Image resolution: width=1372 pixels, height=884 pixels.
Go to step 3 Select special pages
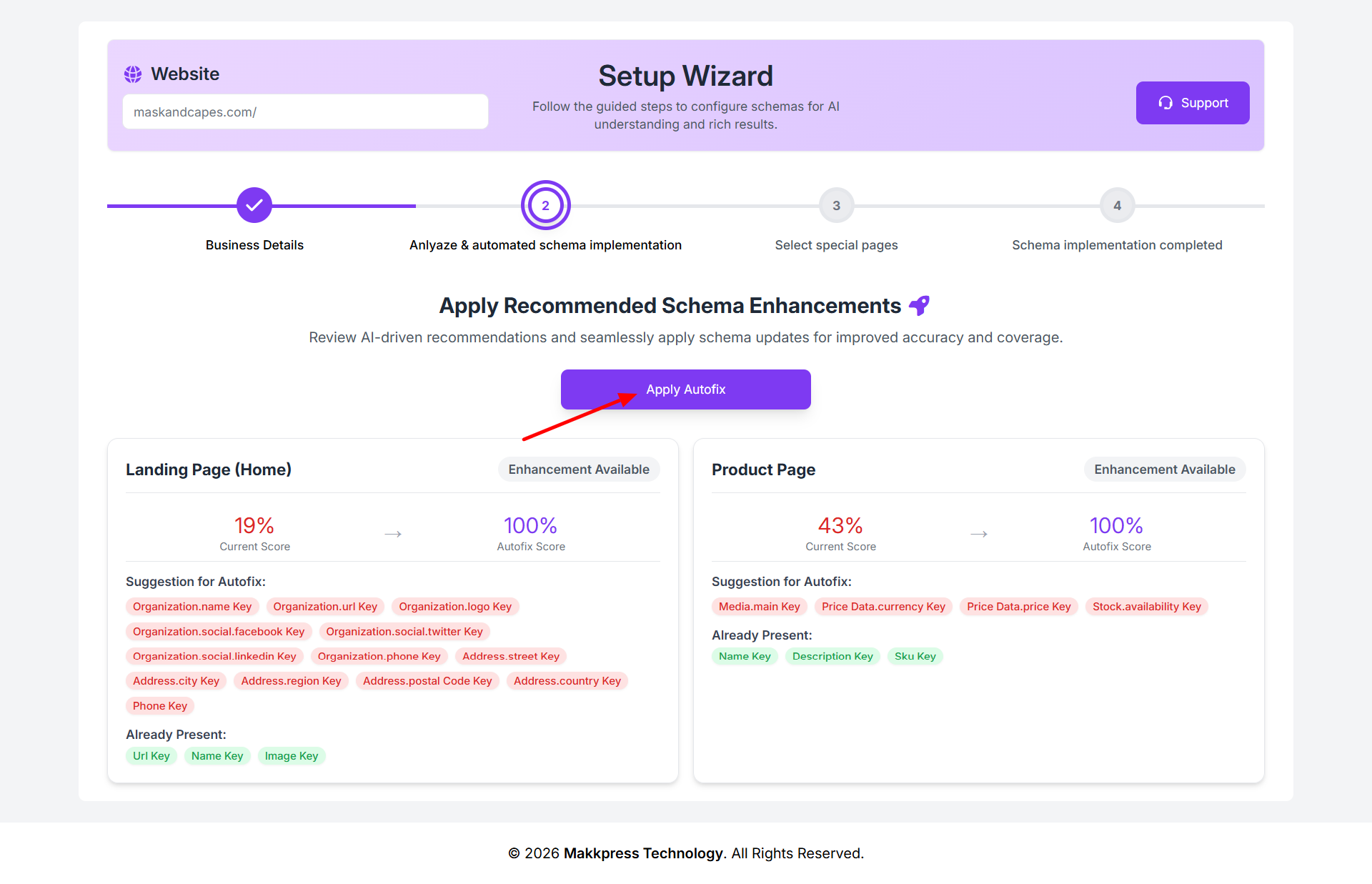click(x=836, y=206)
